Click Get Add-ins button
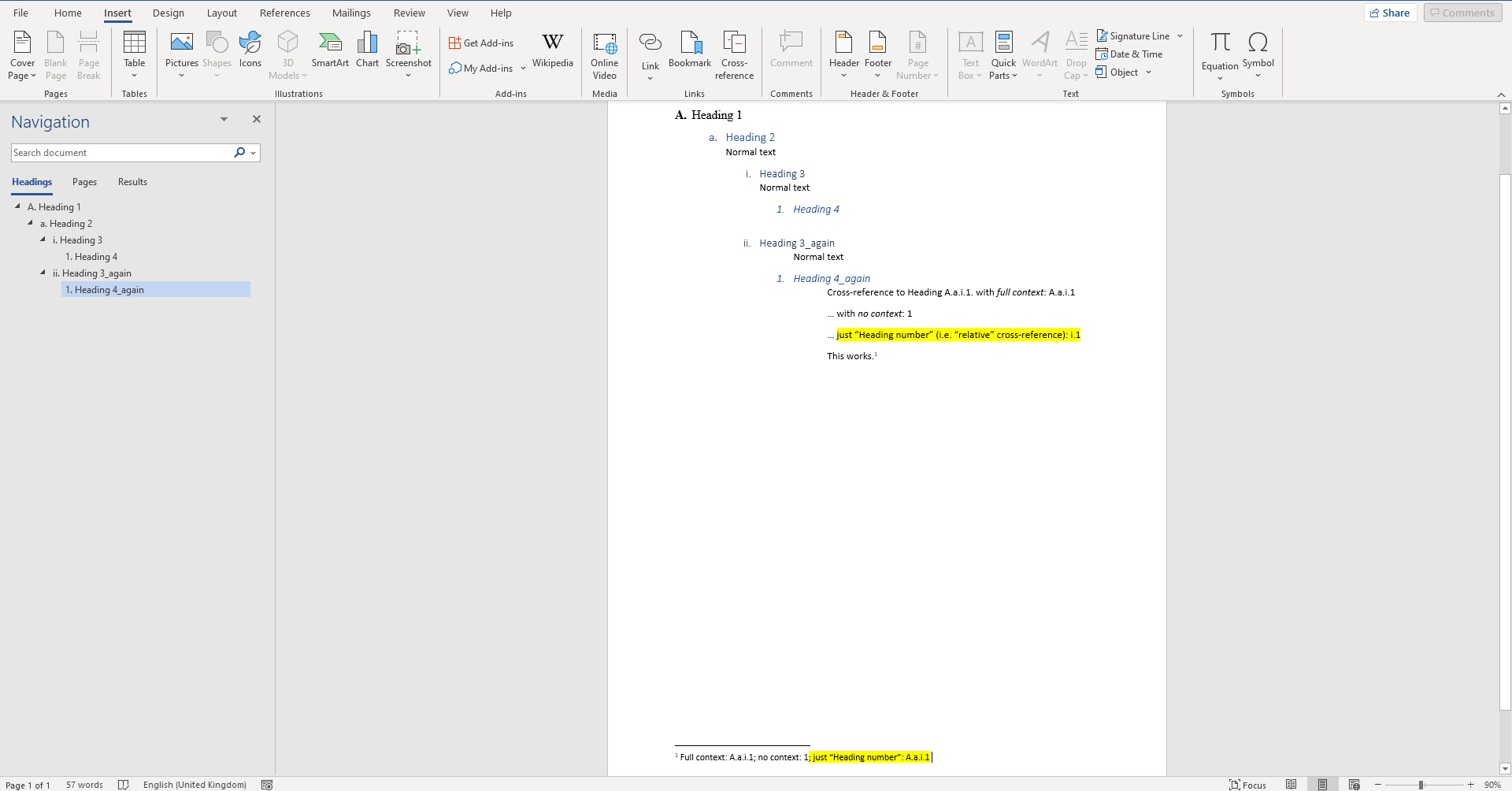Image resolution: width=1512 pixels, height=791 pixels. tap(481, 43)
